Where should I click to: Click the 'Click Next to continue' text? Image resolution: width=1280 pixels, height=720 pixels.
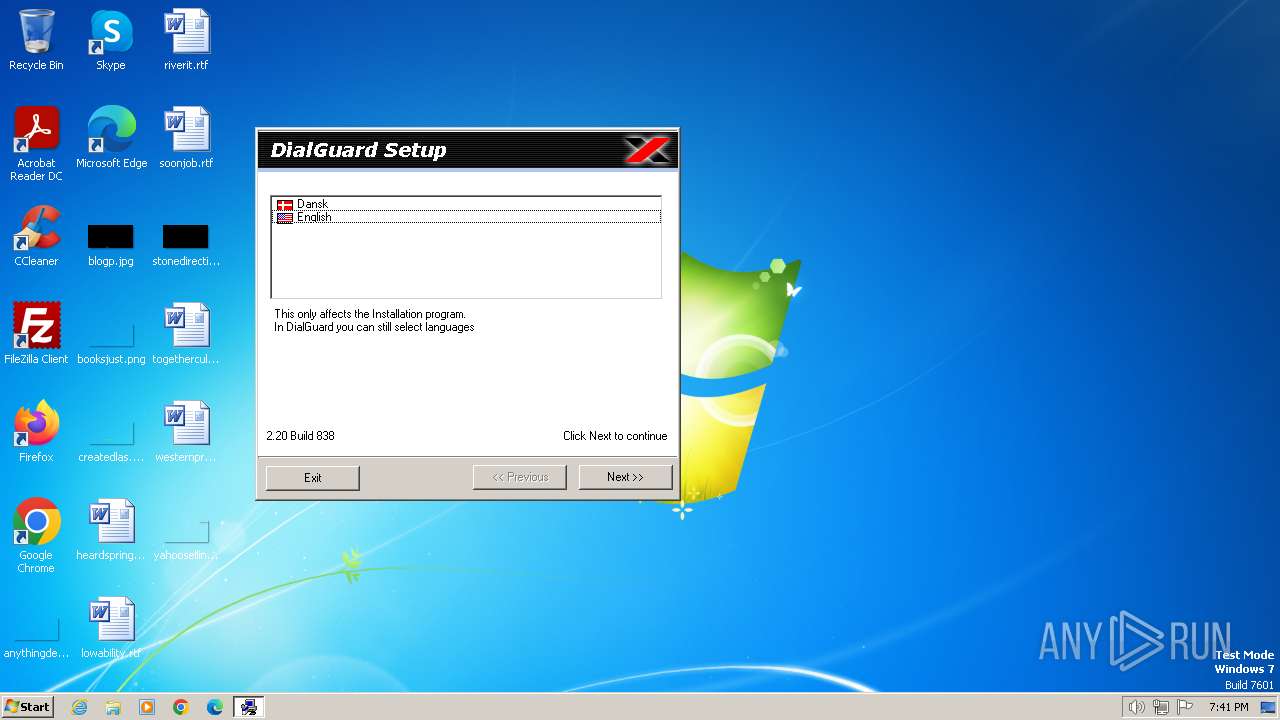(615, 436)
